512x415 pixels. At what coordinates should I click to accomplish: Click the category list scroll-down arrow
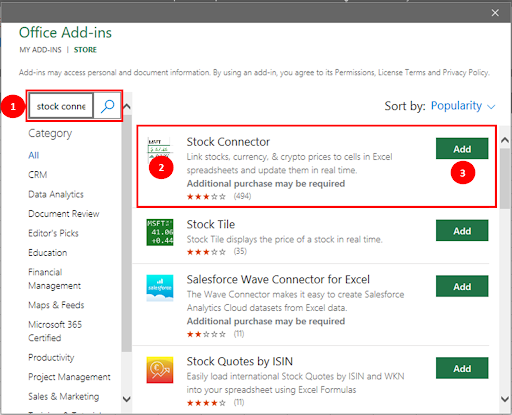127,399
